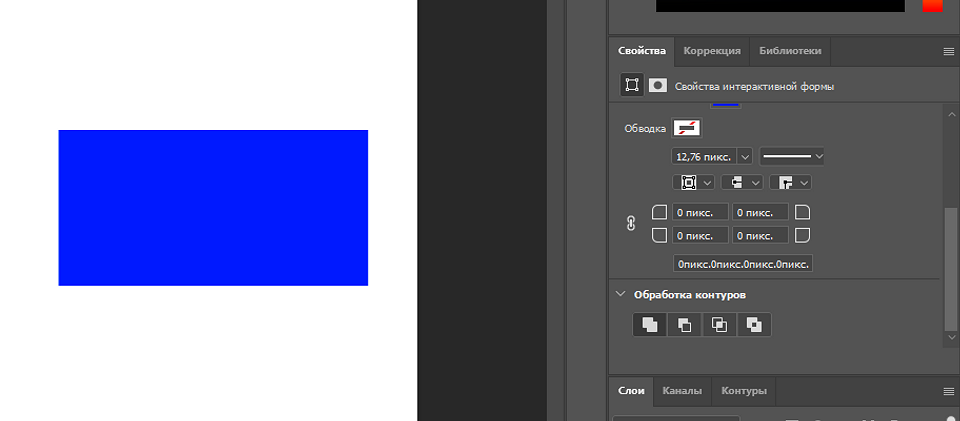This screenshot has width=960, height=421.
Task: Select the Exclude overlapping shapes icon
Action: (754, 324)
